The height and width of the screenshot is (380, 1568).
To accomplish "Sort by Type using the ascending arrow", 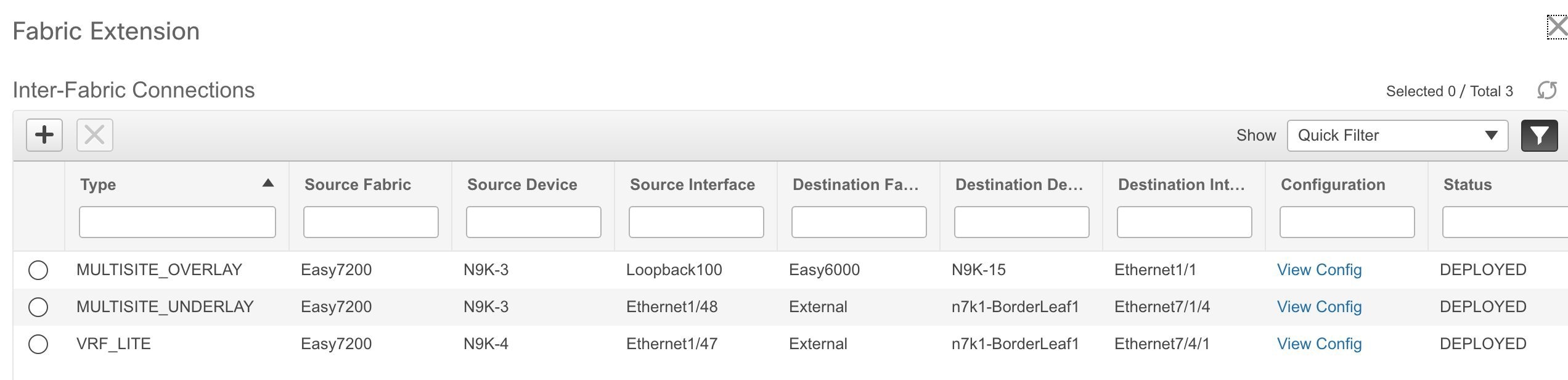I will pyautogui.click(x=267, y=183).
